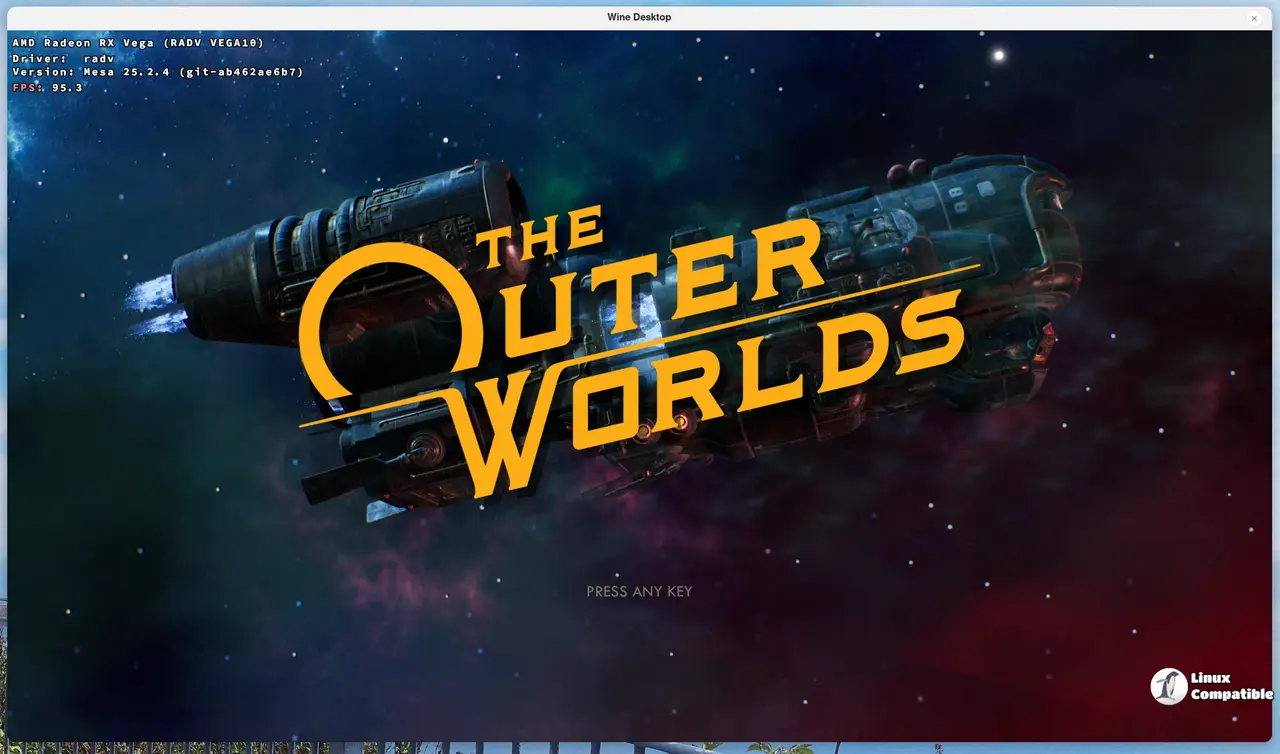Screen dimensions: 1280x754
Task: Click the bright white star at upper right
Action: (998, 56)
